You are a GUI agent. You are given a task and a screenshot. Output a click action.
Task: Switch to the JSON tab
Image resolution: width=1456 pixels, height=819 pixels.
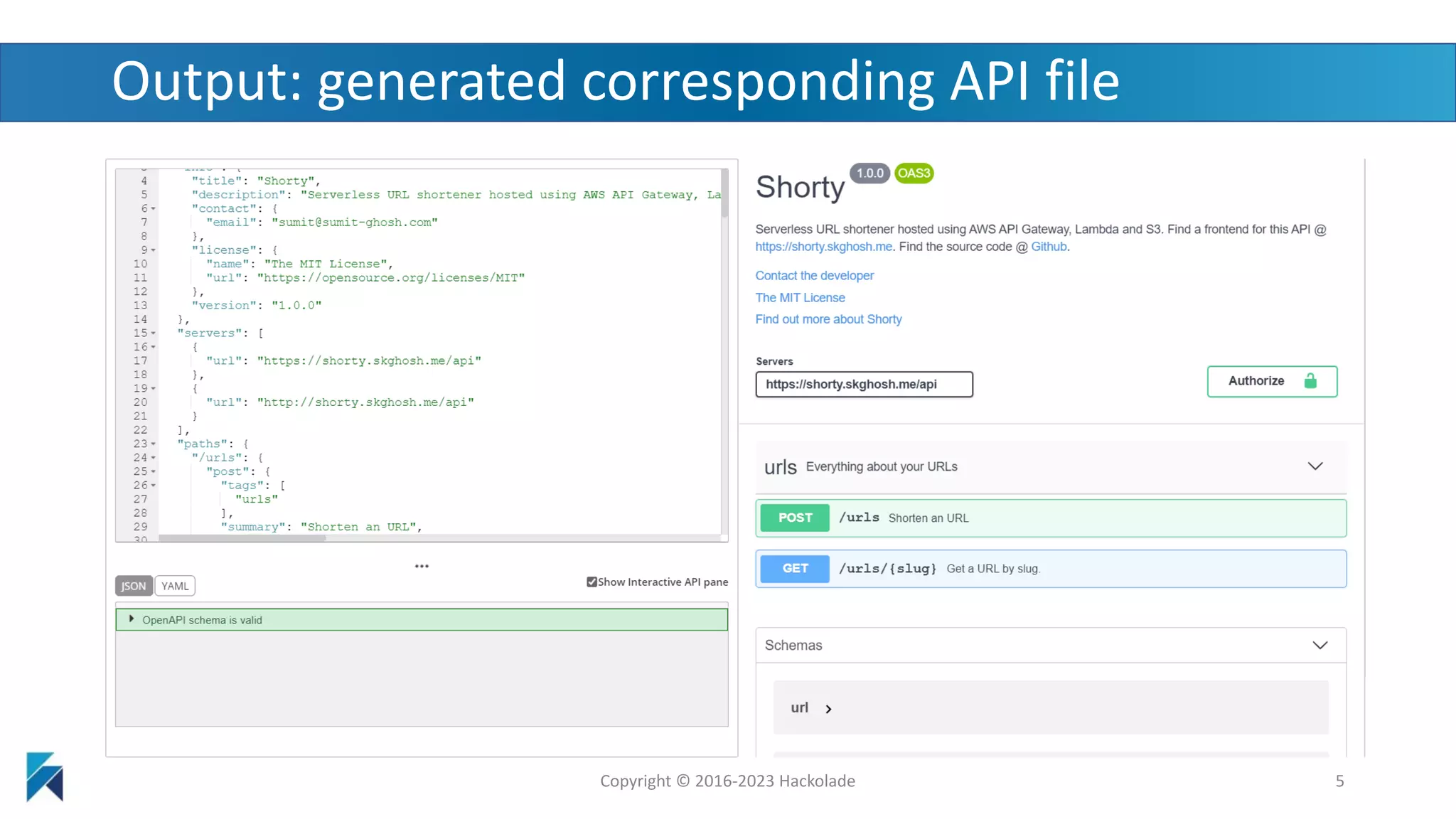point(133,587)
